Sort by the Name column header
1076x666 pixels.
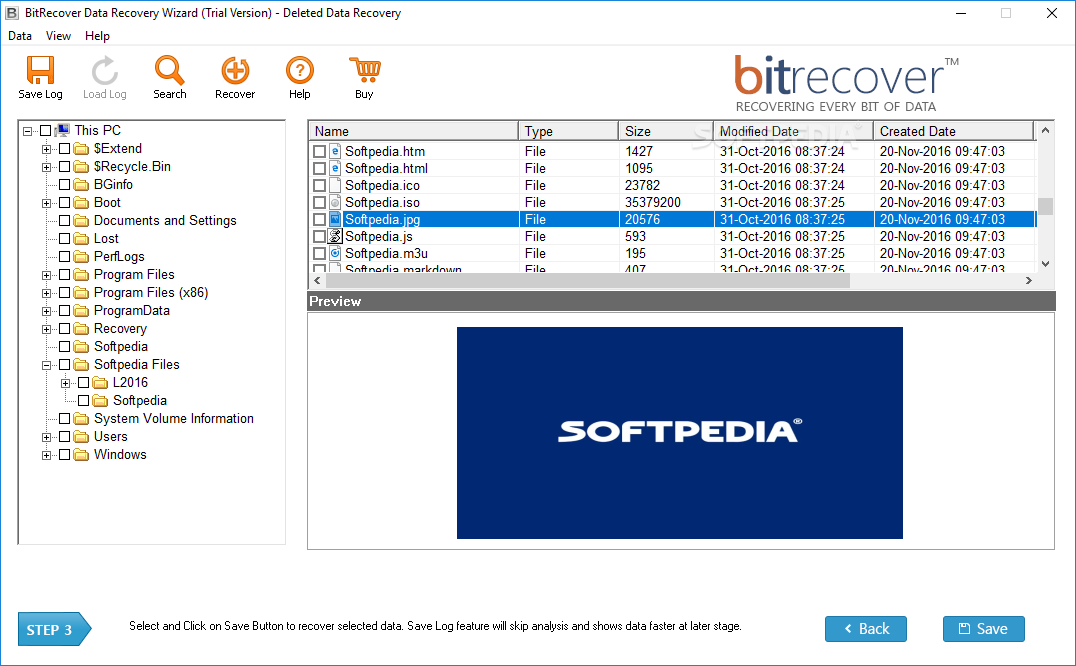click(414, 131)
